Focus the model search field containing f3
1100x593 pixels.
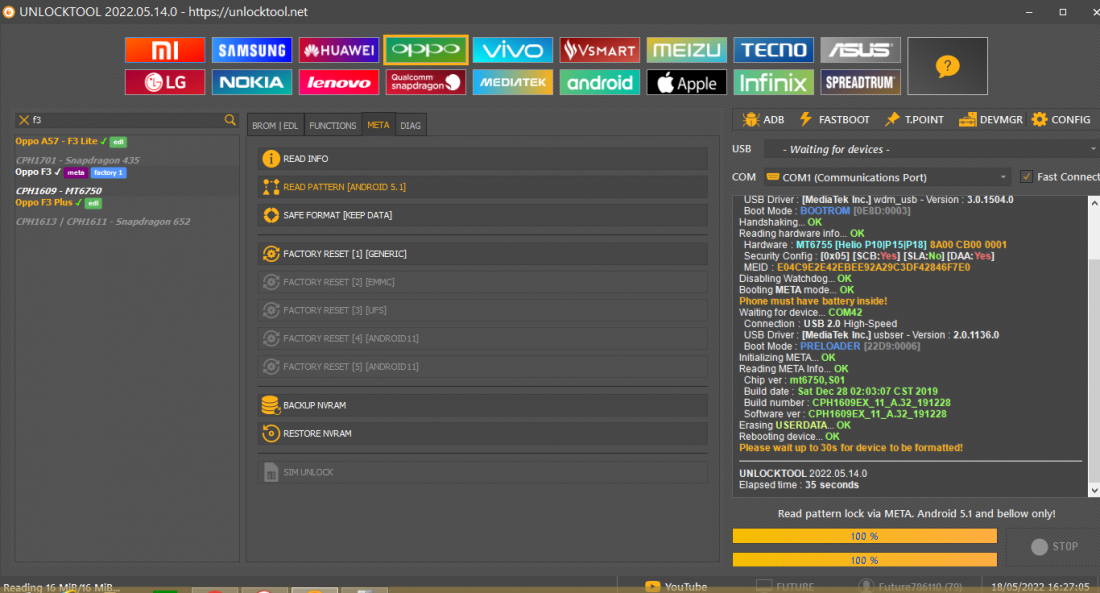tap(126, 120)
